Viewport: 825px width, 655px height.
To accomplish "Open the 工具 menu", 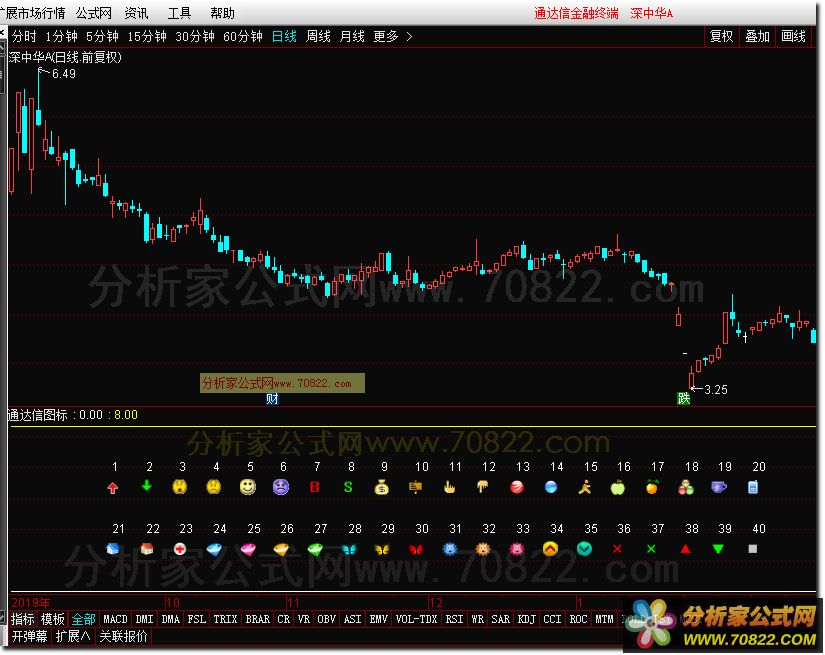I will click(x=179, y=13).
